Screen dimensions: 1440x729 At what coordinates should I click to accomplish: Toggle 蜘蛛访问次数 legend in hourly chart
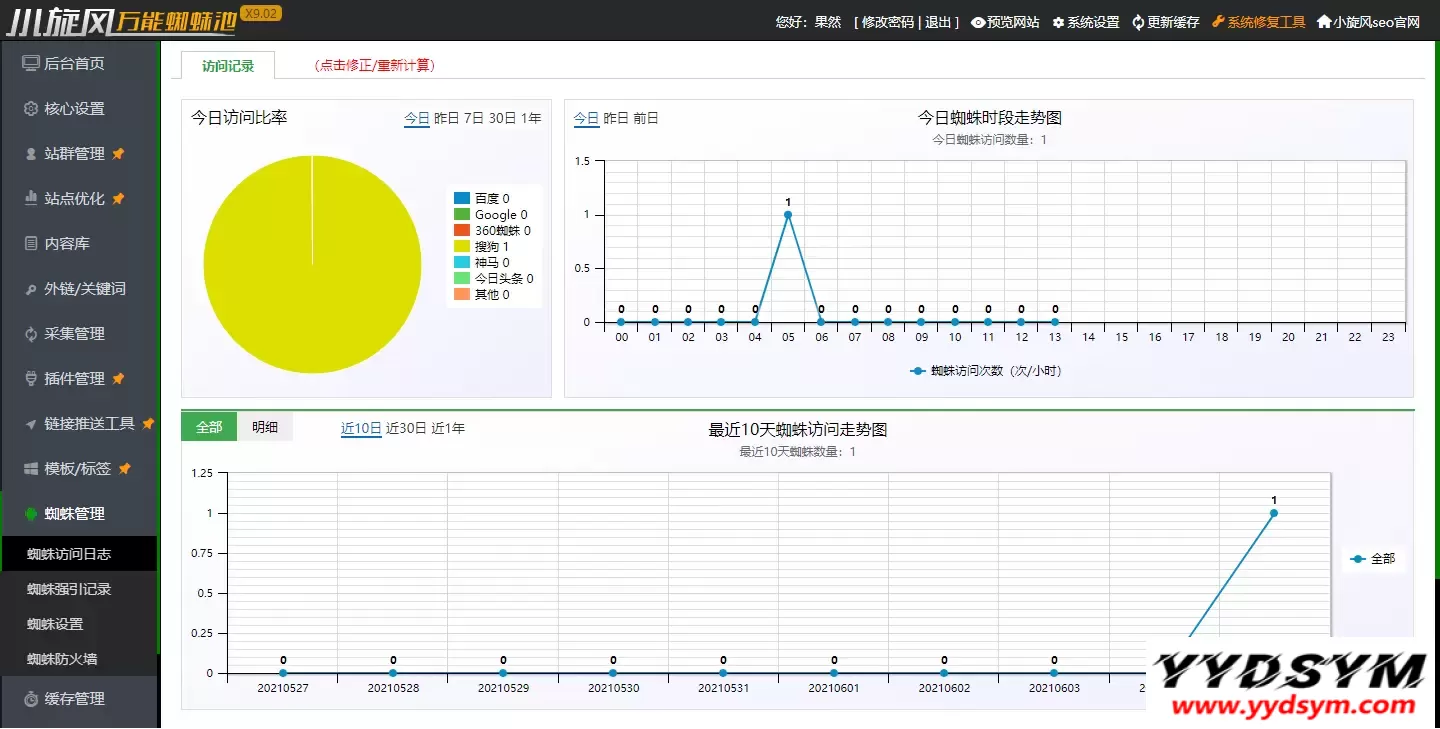tap(986, 371)
